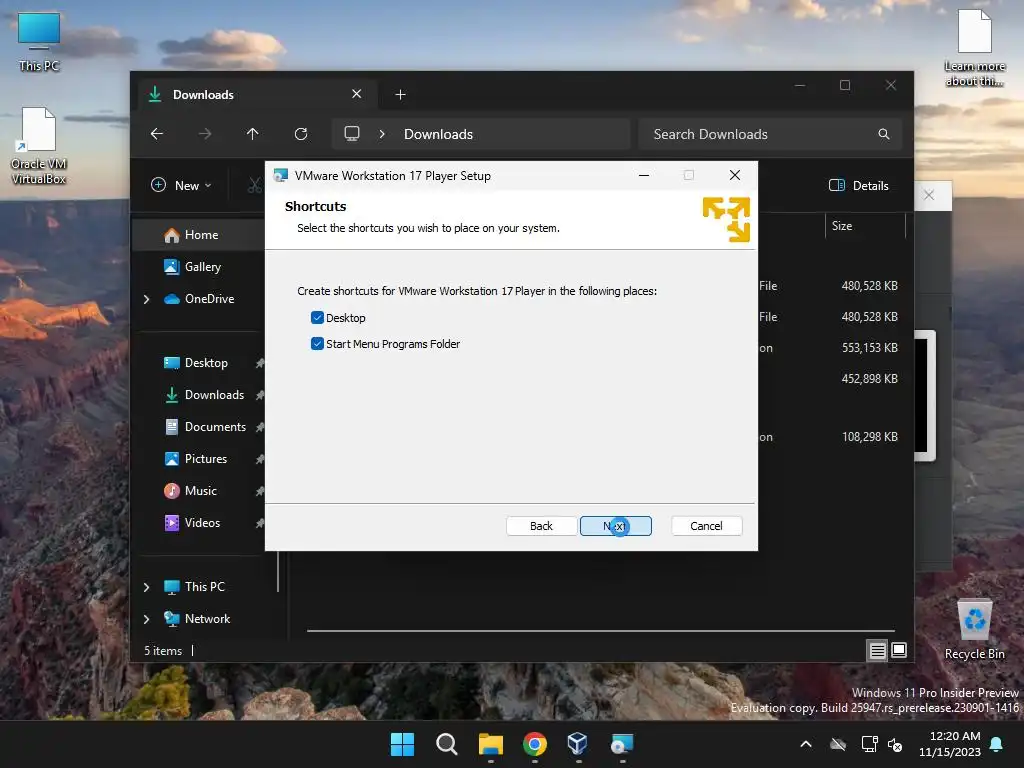The image size is (1024, 768).
Task: Show hidden tray icons
Action: pyautogui.click(x=806, y=744)
